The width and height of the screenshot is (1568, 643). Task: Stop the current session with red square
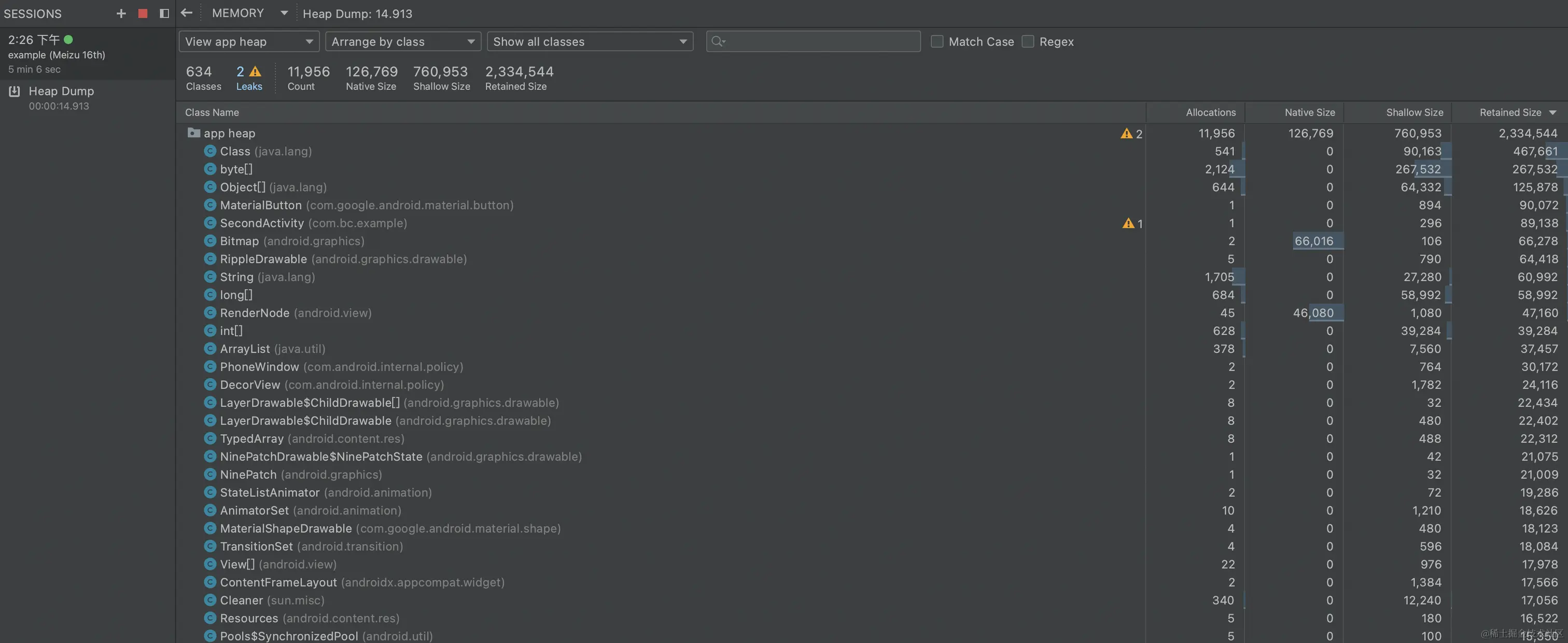click(143, 13)
